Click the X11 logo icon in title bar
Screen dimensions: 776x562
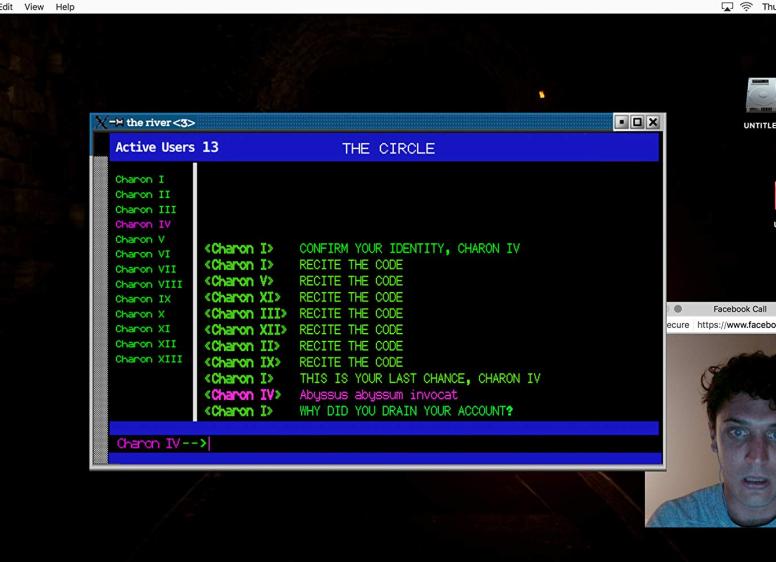click(x=100, y=122)
